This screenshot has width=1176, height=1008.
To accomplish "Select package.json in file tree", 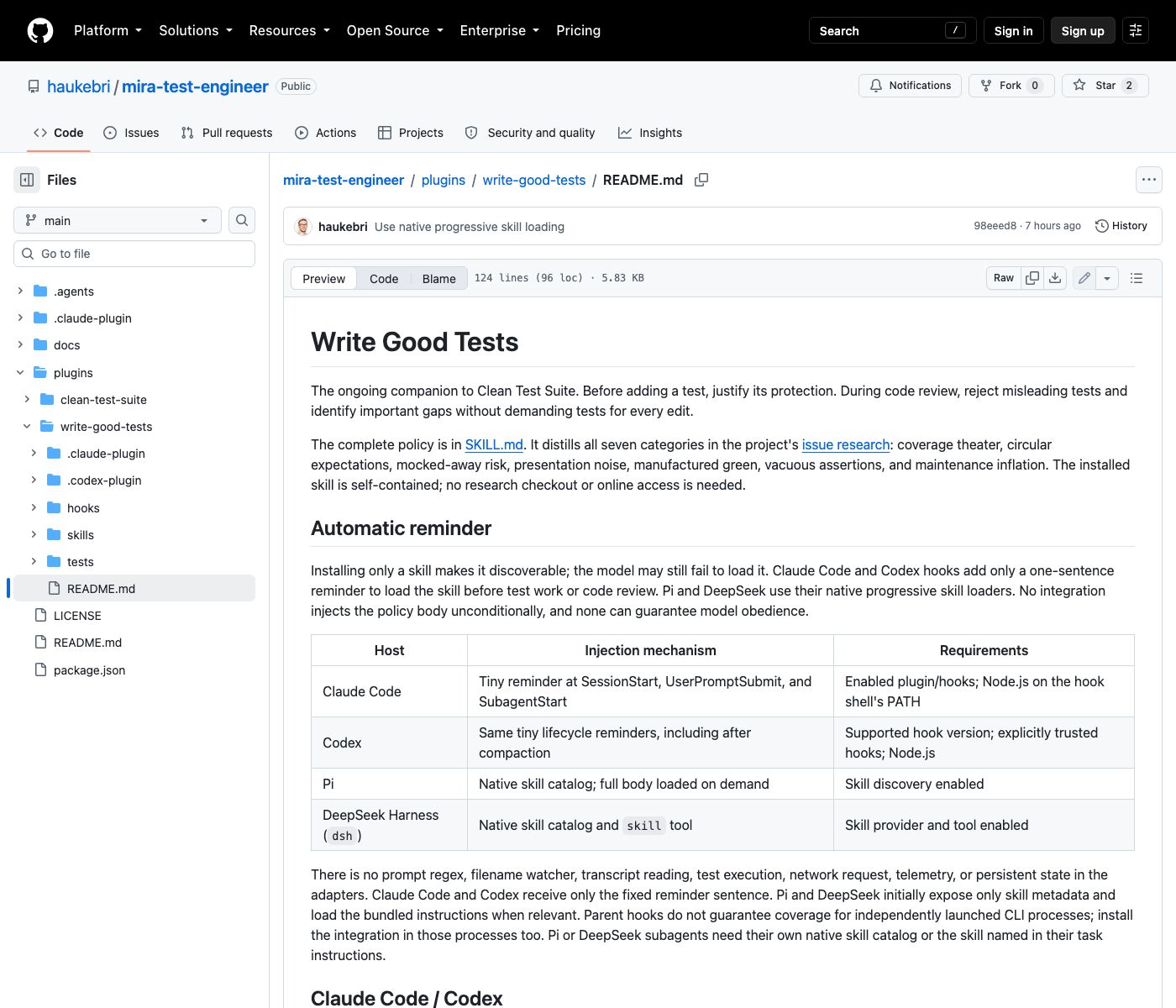I will pyautogui.click(x=89, y=670).
